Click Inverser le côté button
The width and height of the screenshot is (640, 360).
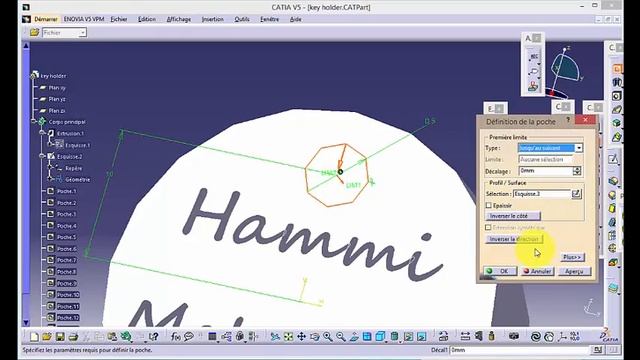pyautogui.click(x=513, y=216)
